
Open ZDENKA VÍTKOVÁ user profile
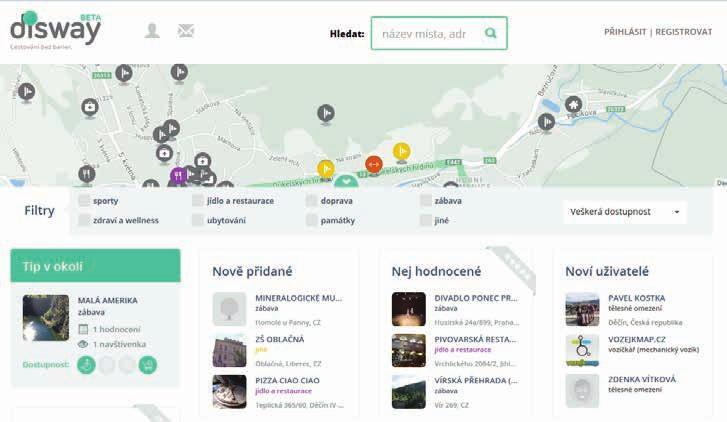click(642, 379)
